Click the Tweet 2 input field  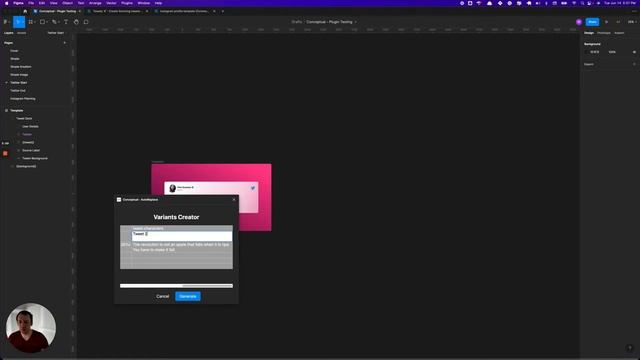click(x=182, y=236)
